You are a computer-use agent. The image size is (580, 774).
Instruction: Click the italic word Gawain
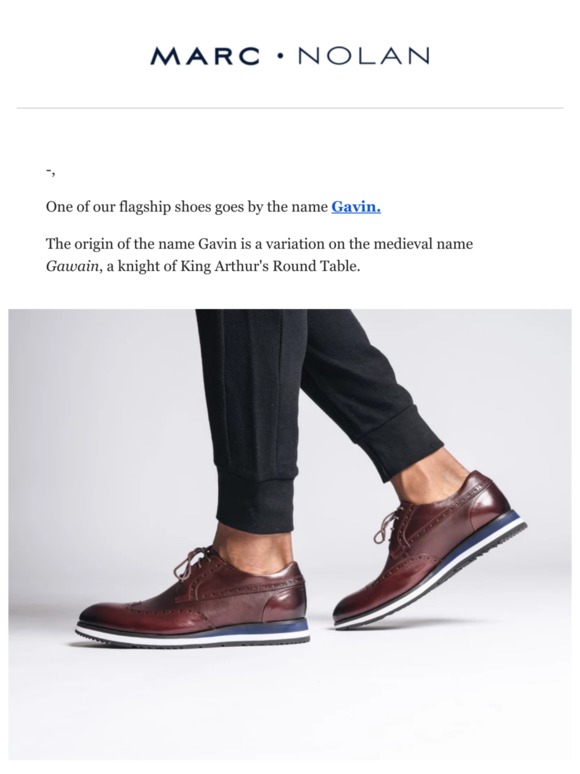(73, 267)
